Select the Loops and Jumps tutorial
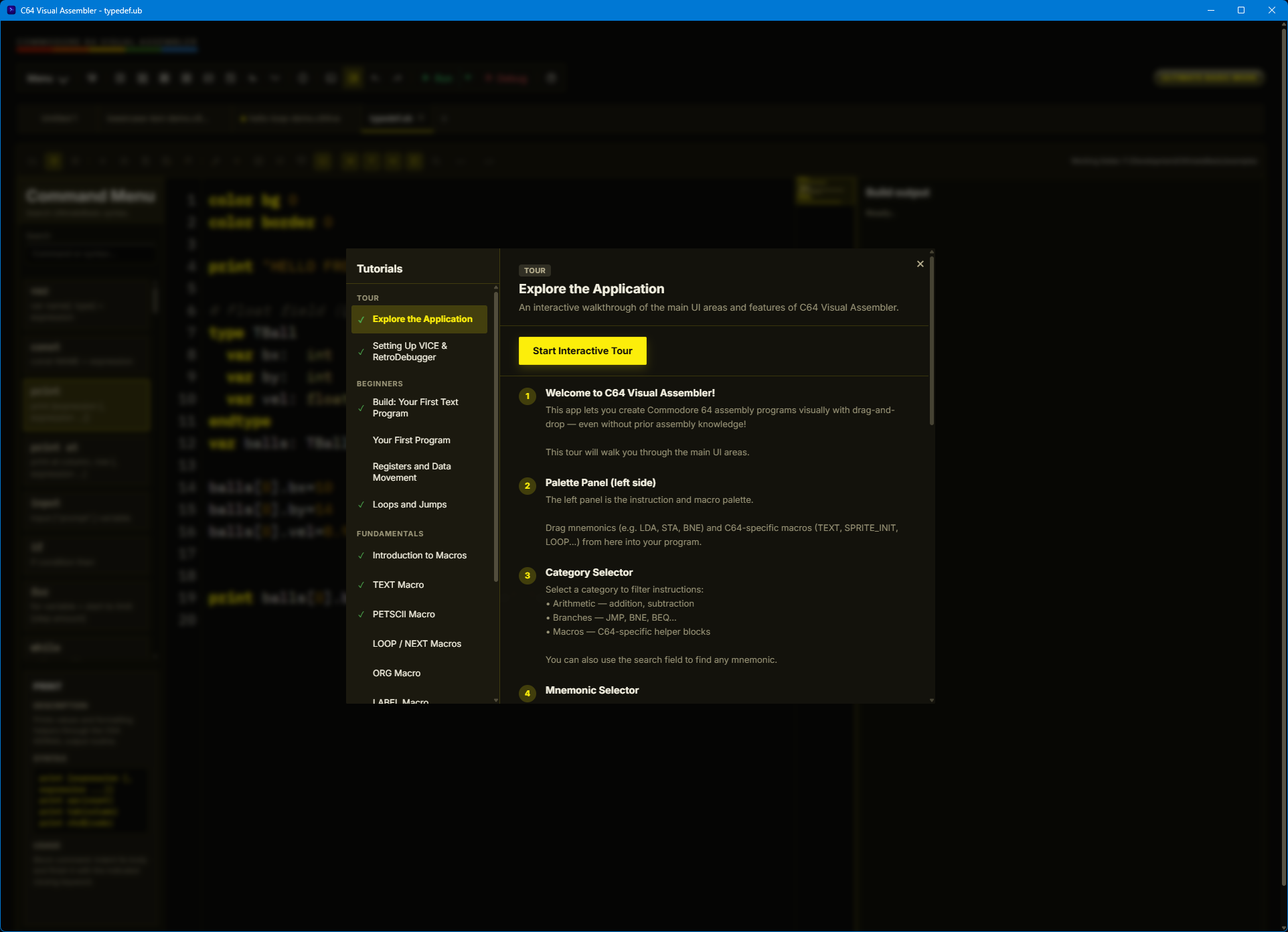 pyautogui.click(x=419, y=504)
